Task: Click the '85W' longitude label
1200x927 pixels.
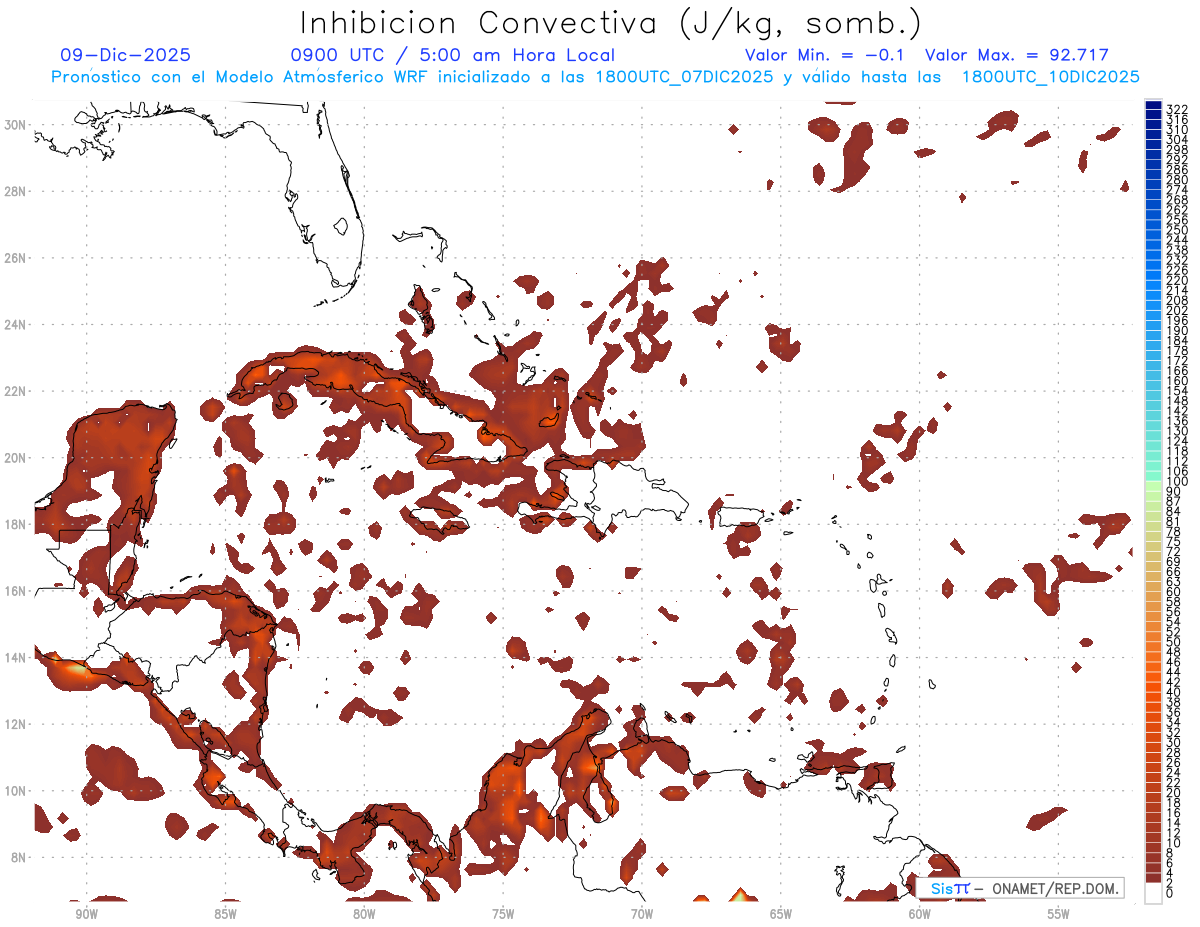Action: (x=225, y=914)
